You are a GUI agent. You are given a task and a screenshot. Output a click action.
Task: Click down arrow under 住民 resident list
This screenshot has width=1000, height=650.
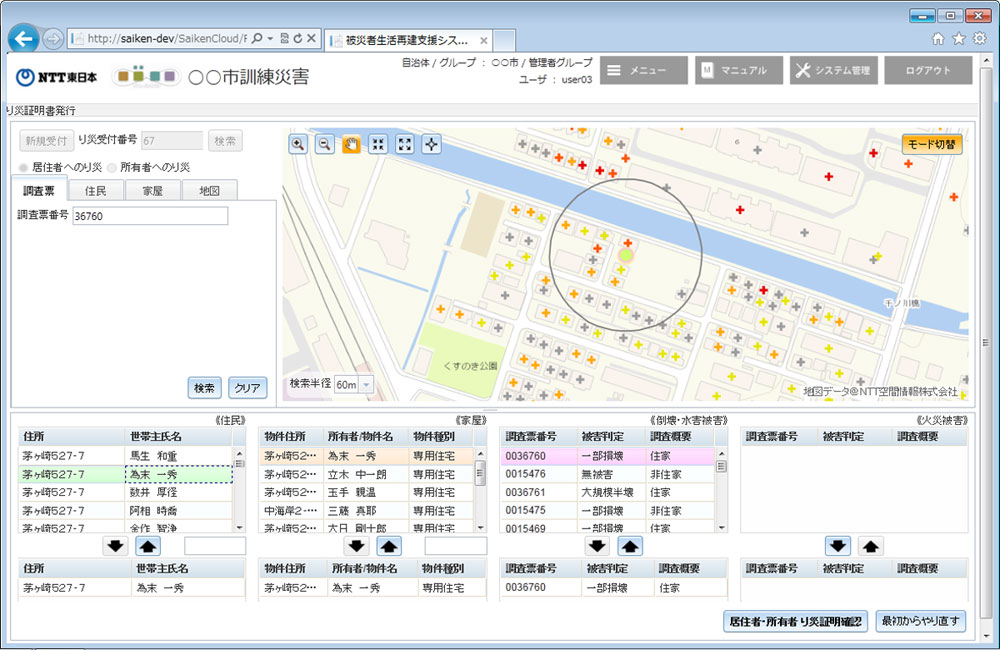coord(115,546)
